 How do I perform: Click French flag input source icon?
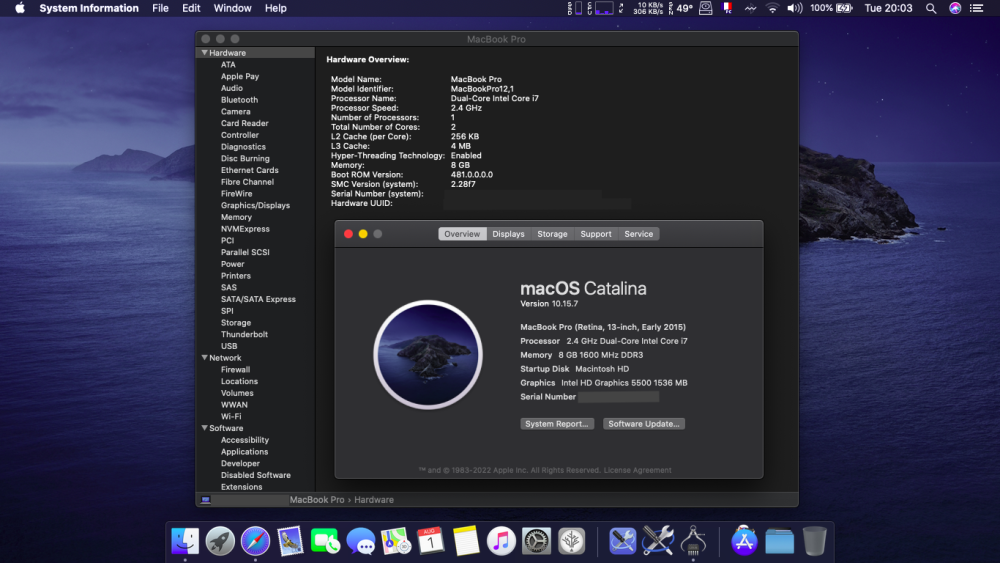727,8
